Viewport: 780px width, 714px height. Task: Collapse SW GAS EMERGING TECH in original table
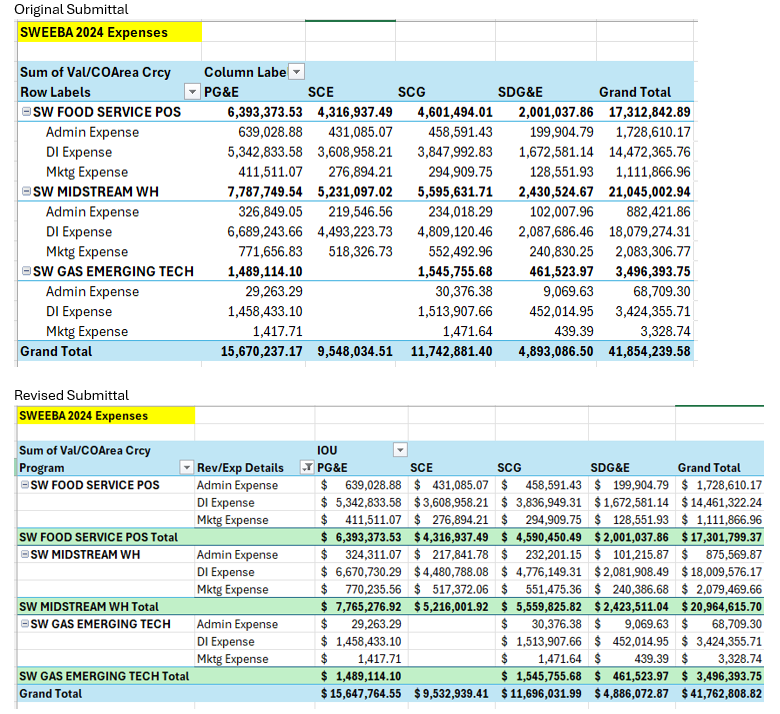click(x=26, y=271)
